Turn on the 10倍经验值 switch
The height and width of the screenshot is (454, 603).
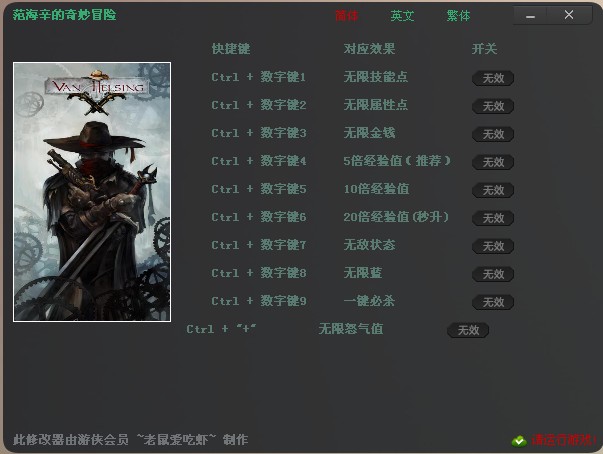(x=493, y=190)
